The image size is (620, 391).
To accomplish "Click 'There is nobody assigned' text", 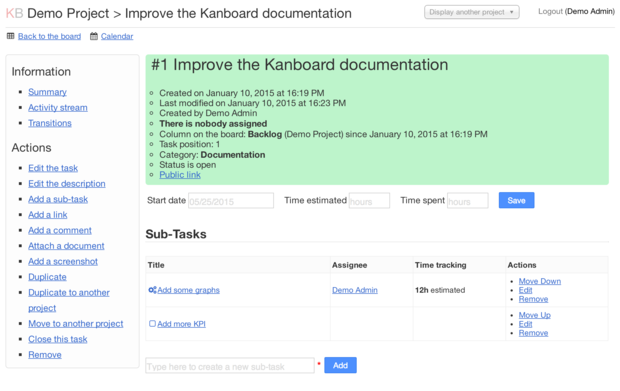I will (213, 124).
